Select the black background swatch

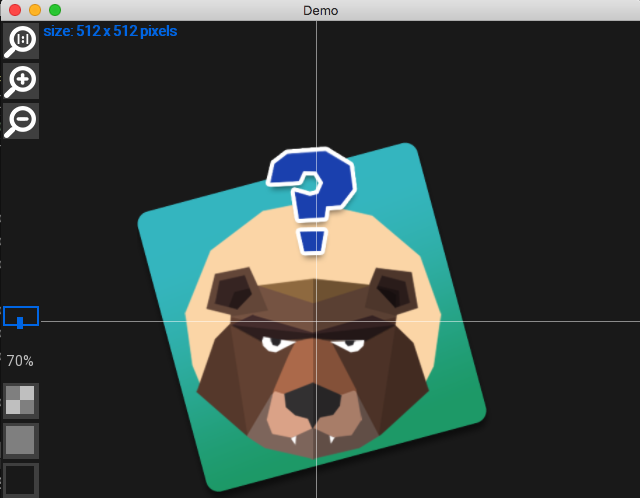21,478
